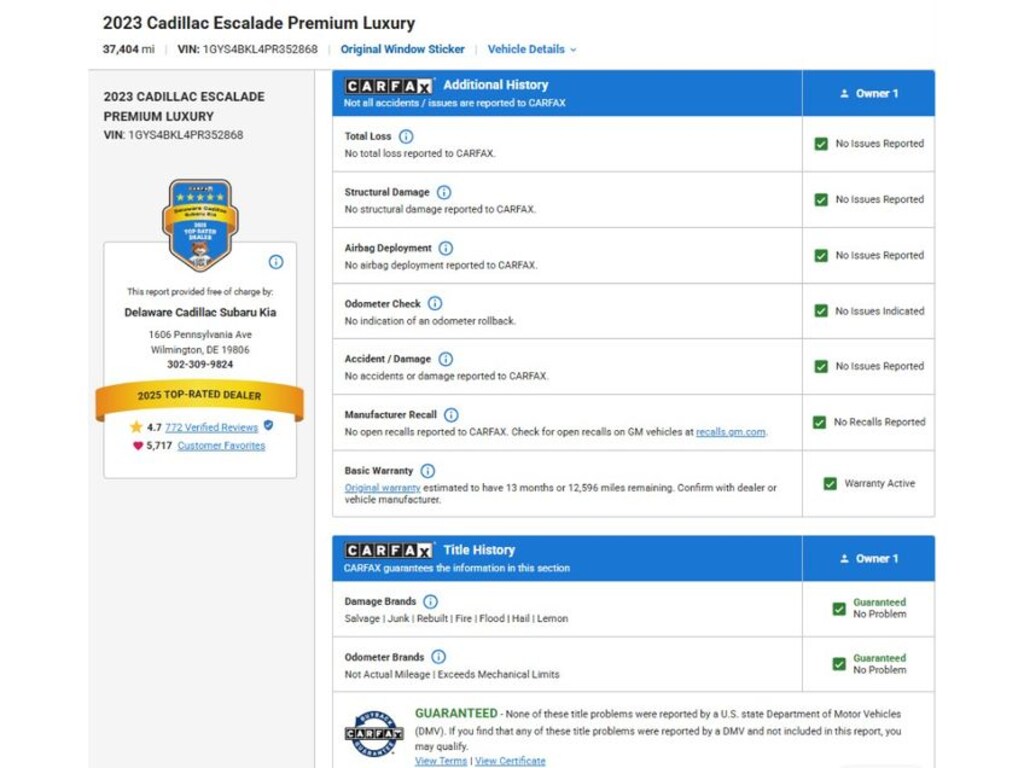Click green check for Total Loss row
The width and height of the screenshot is (1024, 768).
(x=821, y=144)
